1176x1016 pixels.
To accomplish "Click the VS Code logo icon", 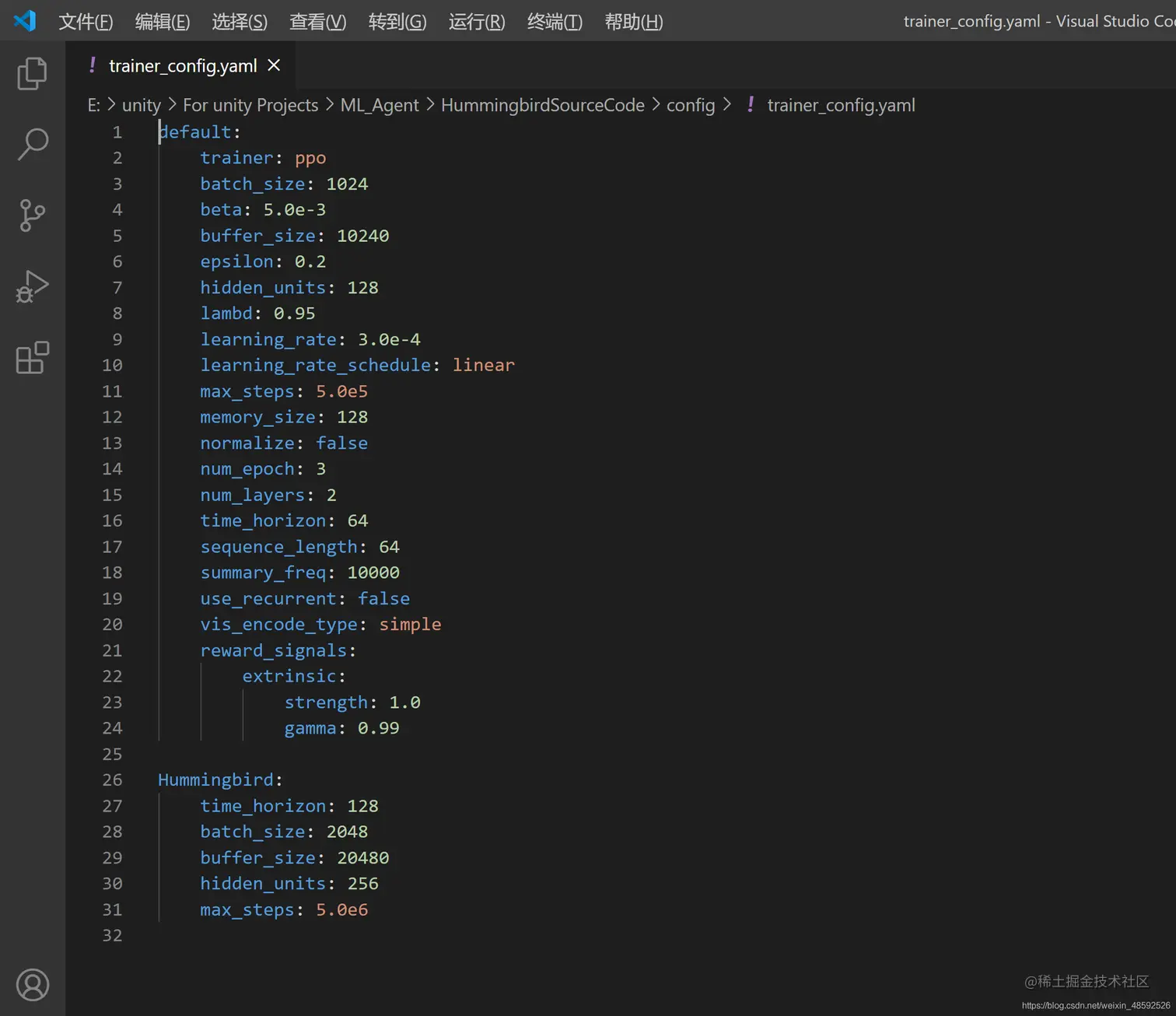I will point(25,21).
